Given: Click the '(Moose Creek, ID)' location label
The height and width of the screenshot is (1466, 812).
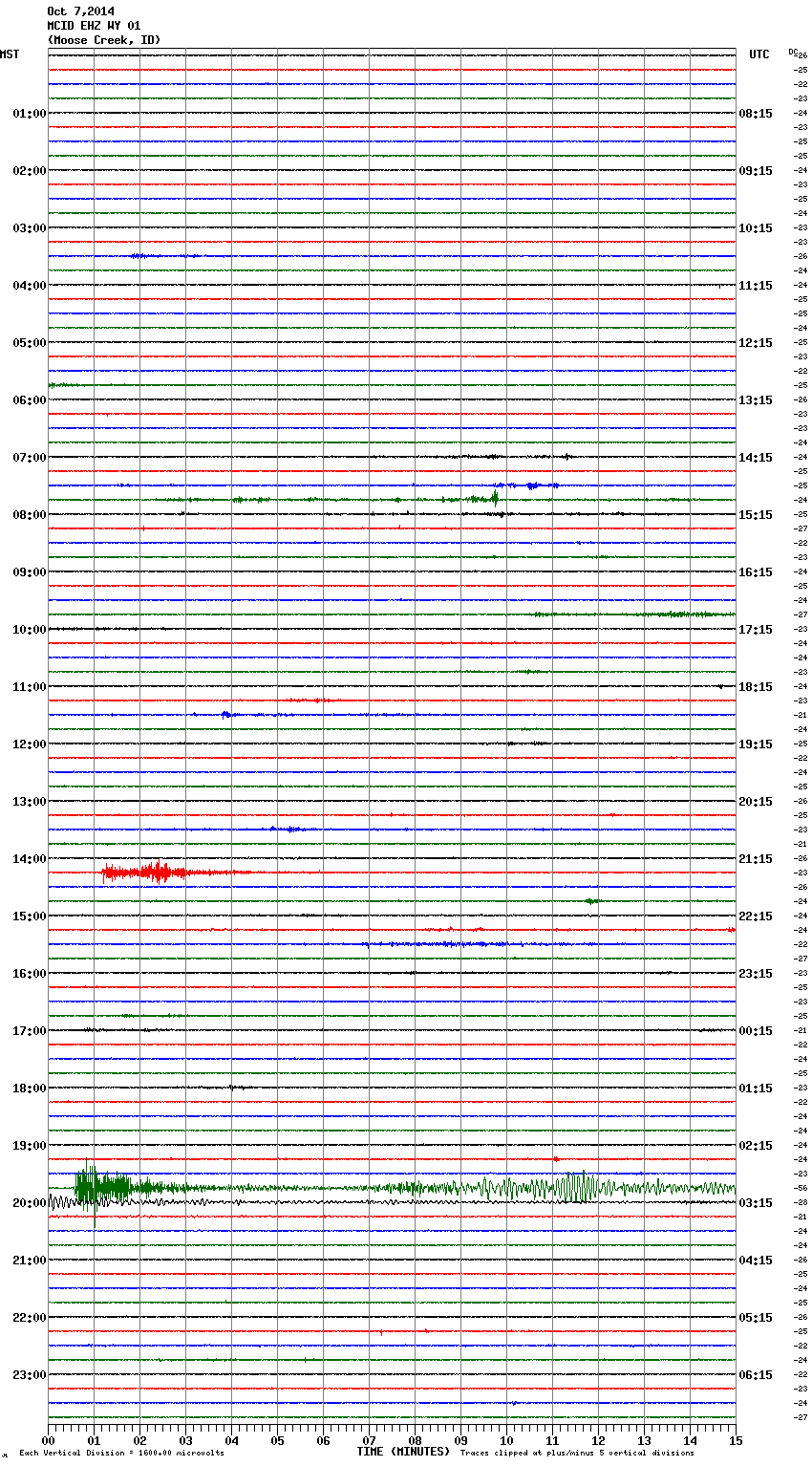Looking at the screenshot, I should [103, 40].
